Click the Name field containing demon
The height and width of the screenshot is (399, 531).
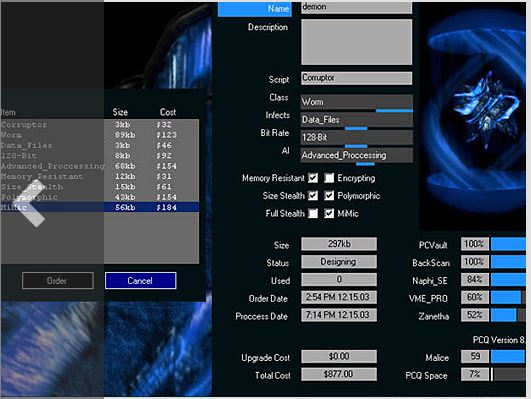coord(357,7)
